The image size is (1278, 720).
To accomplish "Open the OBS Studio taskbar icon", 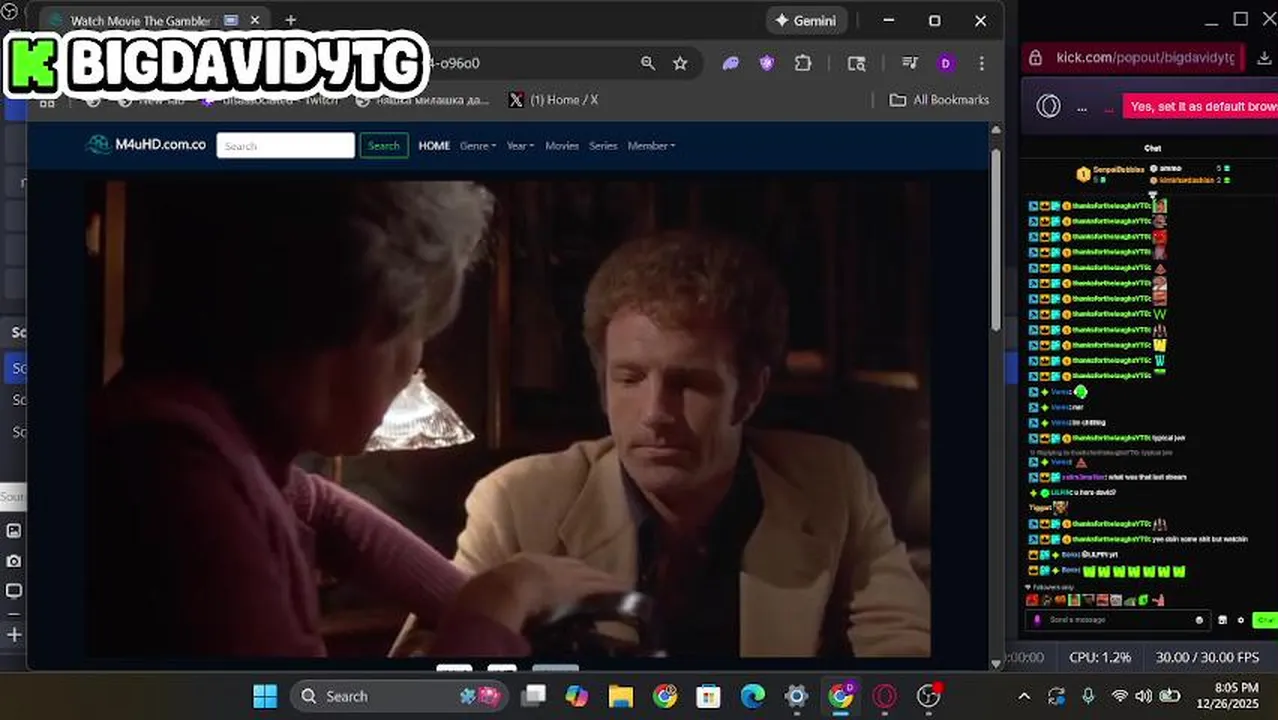I will click(930, 696).
